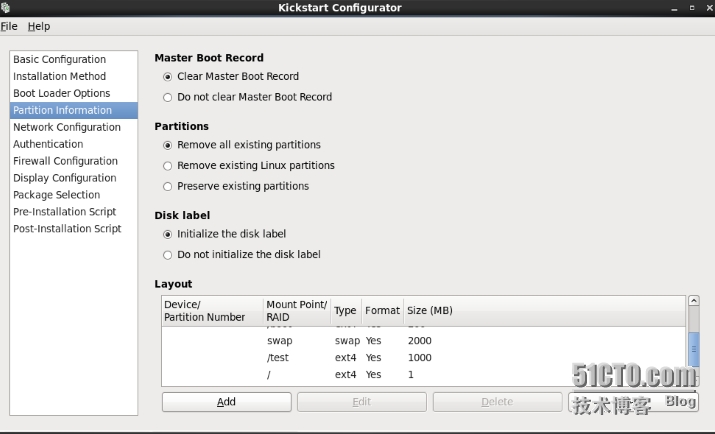Click Device/Partition Number column header
This screenshot has height=434, width=715.
click(x=212, y=311)
